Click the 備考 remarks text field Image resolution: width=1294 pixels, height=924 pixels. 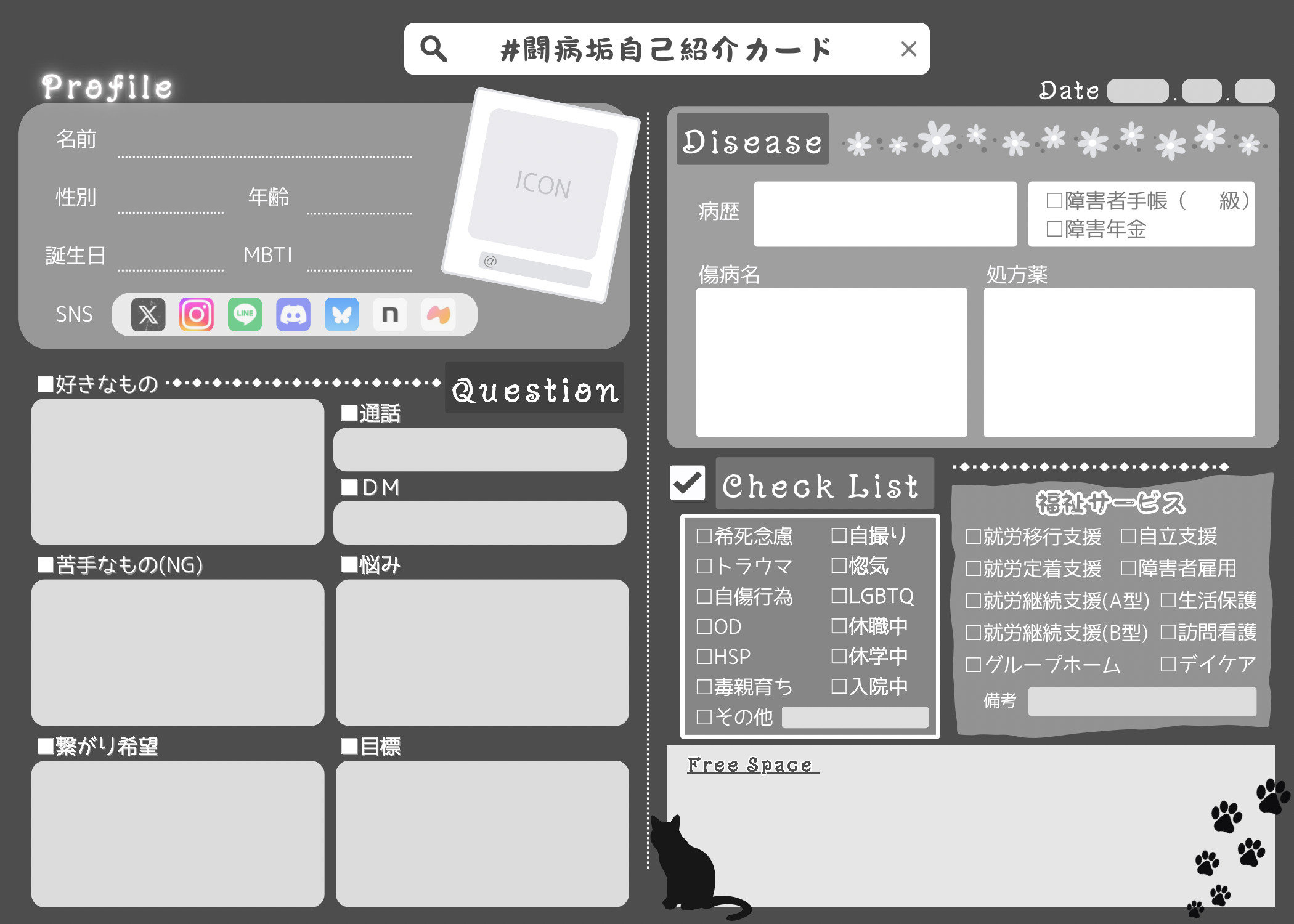click(1143, 701)
